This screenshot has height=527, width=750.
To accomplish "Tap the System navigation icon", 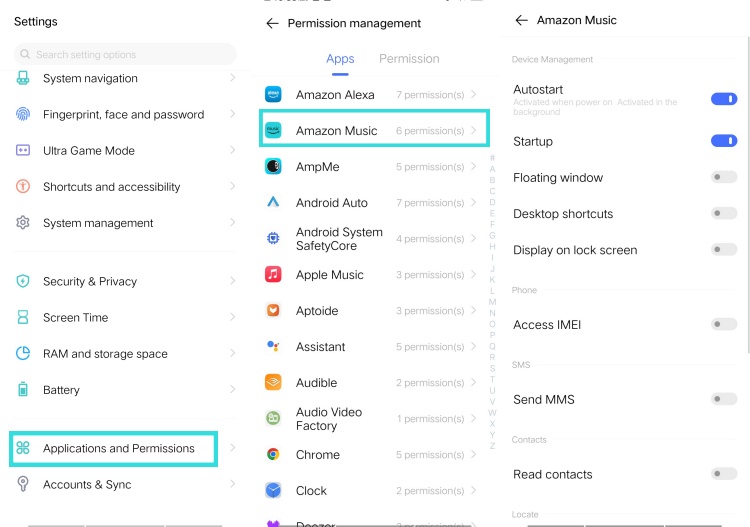I will [23, 77].
